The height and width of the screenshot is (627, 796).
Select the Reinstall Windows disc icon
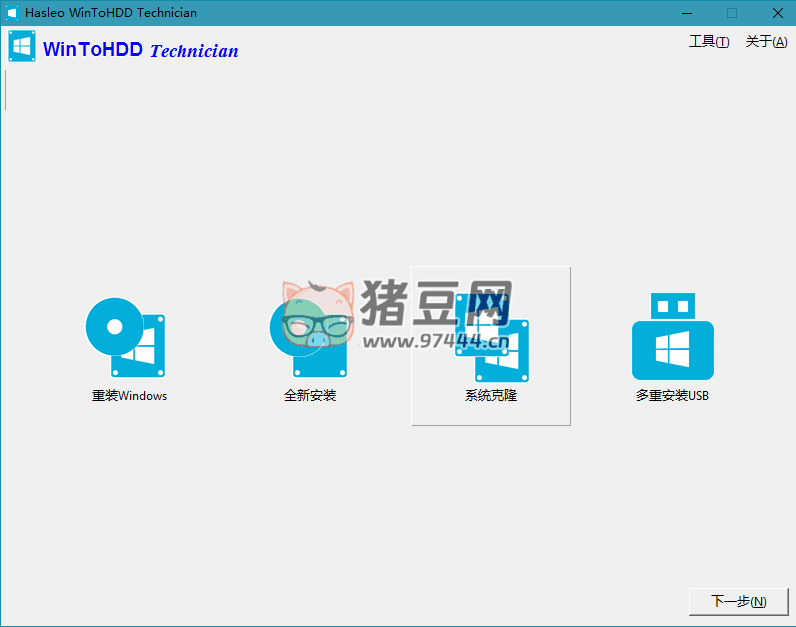[x=125, y=337]
